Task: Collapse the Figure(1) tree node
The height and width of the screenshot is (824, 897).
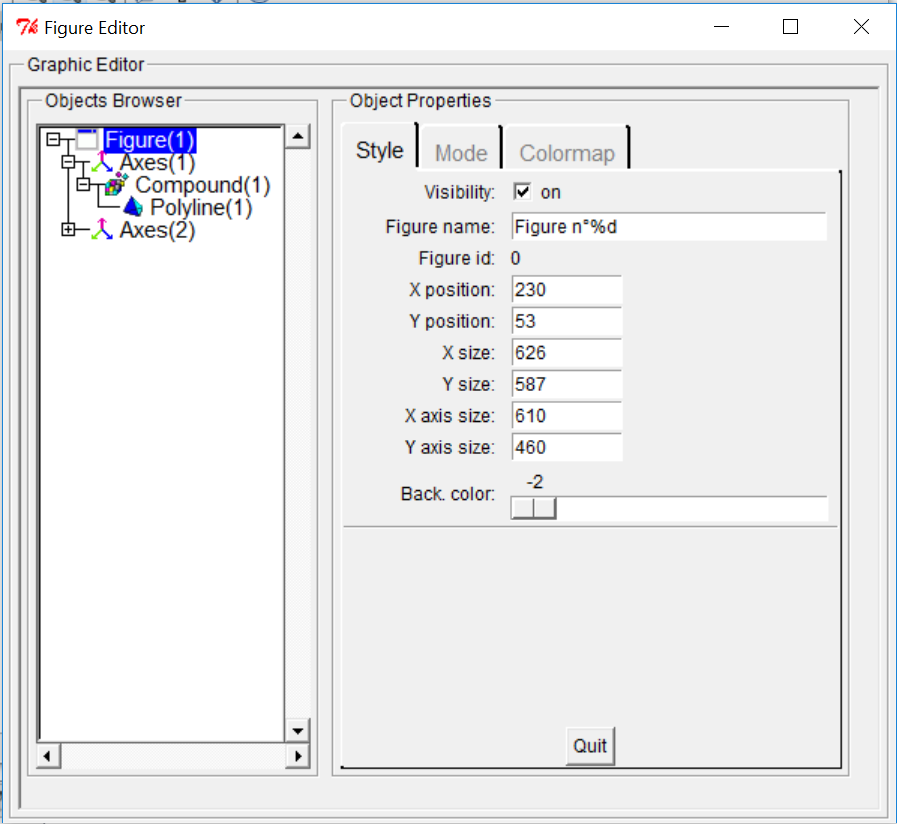Action: click(x=53, y=139)
